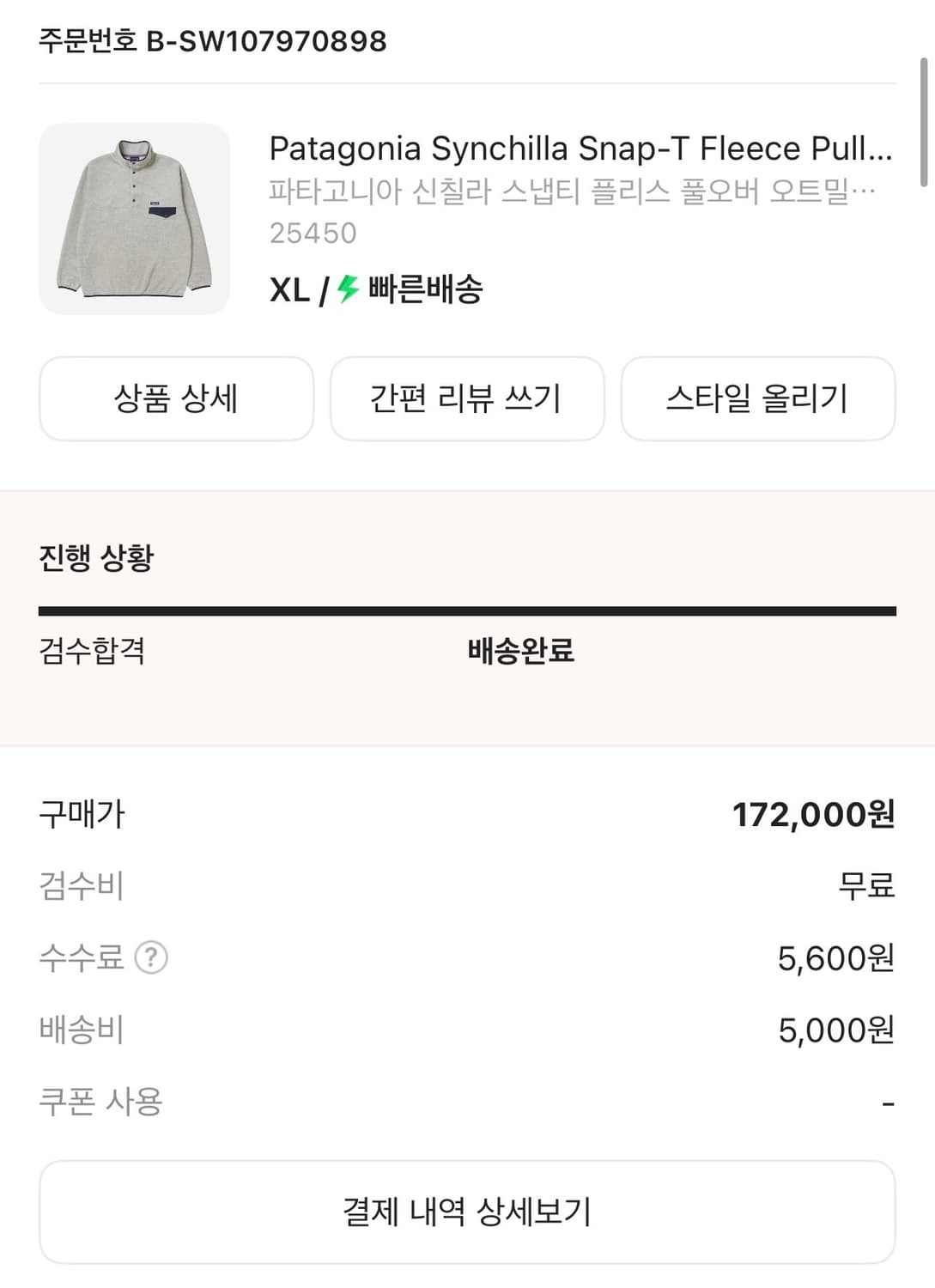935x1288 pixels.
Task: Click the 5,600원 fee amount
Action: pyautogui.click(x=835, y=957)
